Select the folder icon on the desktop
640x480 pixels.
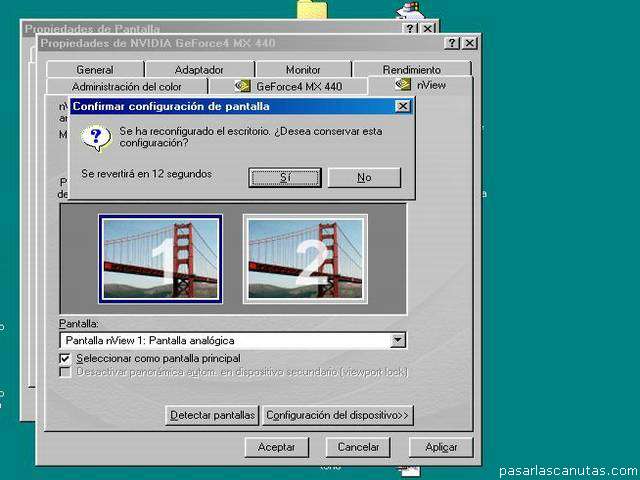(x=312, y=9)
